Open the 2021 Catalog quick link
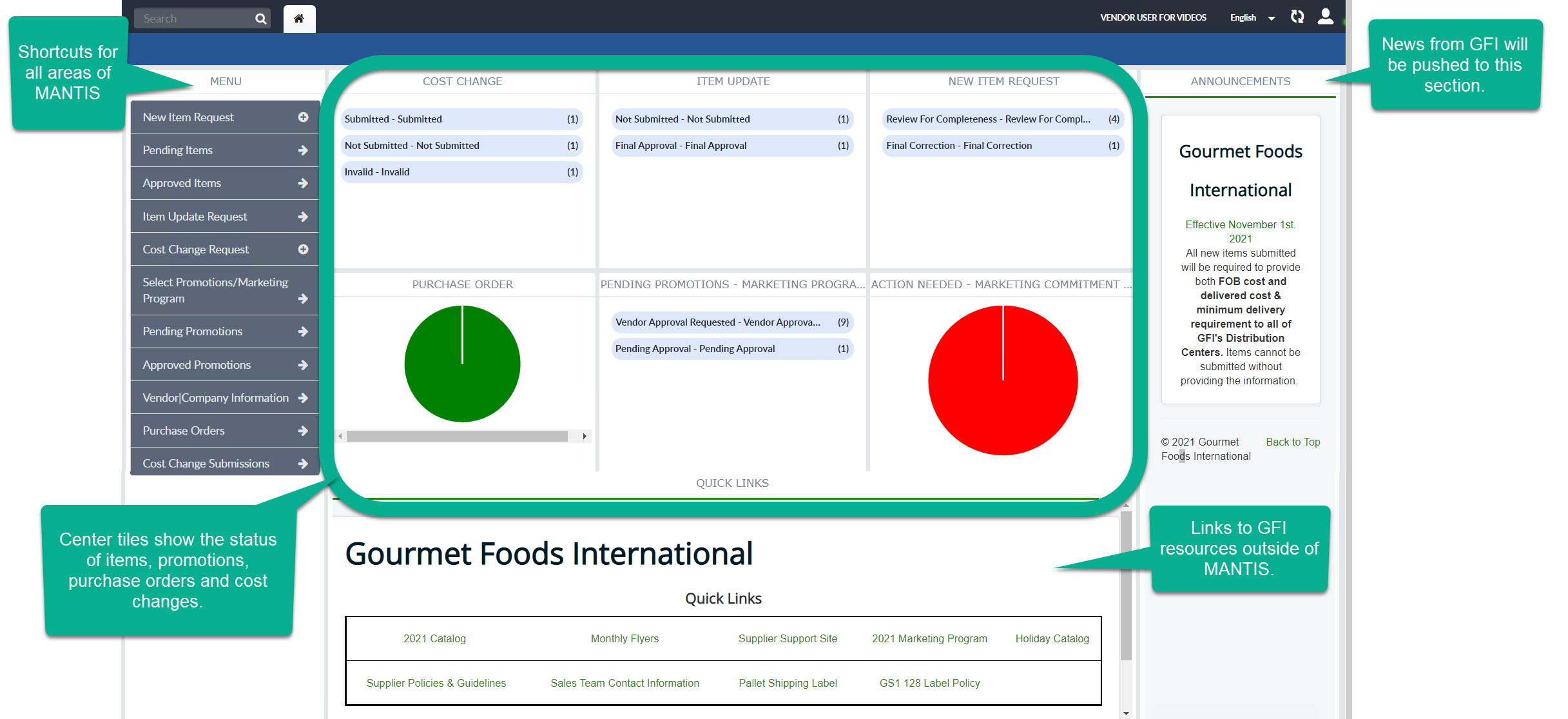The image size is (1568, 719). click(434, 638)
